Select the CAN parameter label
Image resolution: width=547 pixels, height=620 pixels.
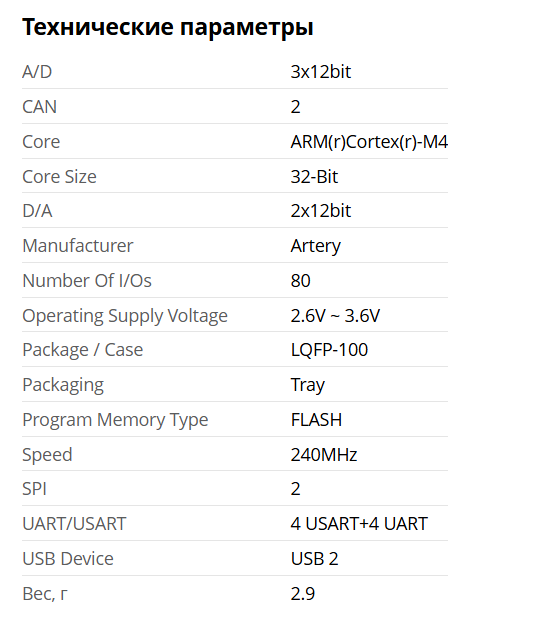(x=40, y=107)
